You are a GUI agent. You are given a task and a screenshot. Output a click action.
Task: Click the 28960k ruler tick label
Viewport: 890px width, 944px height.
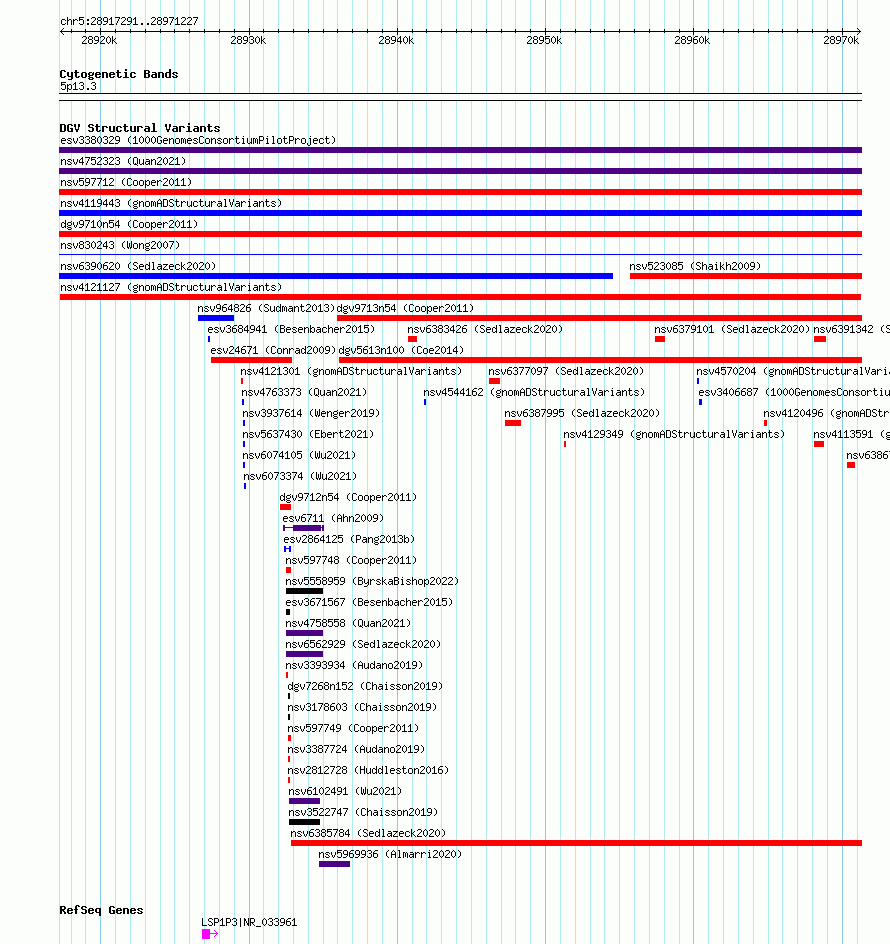tap(692, 40)
